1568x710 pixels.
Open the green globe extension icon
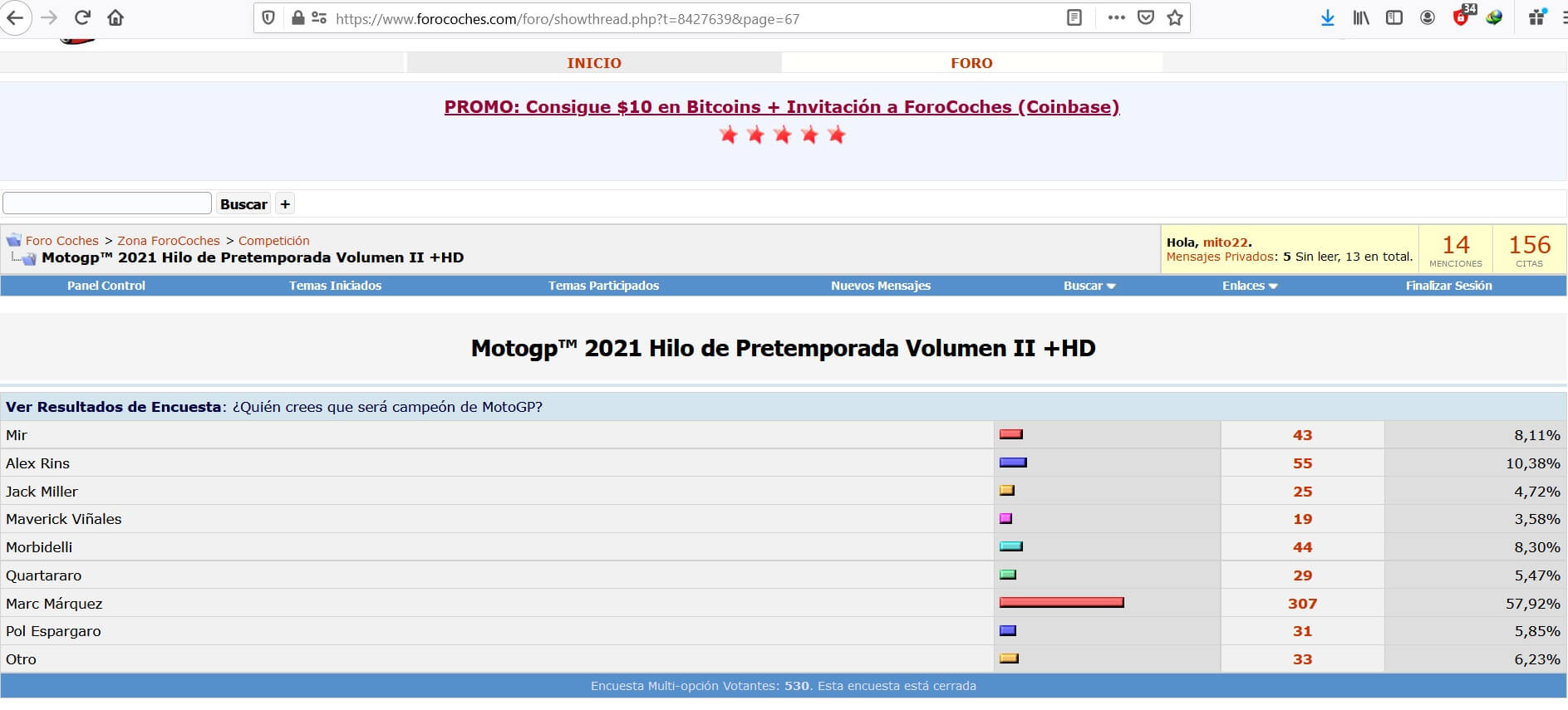[x=1494, y=17]
